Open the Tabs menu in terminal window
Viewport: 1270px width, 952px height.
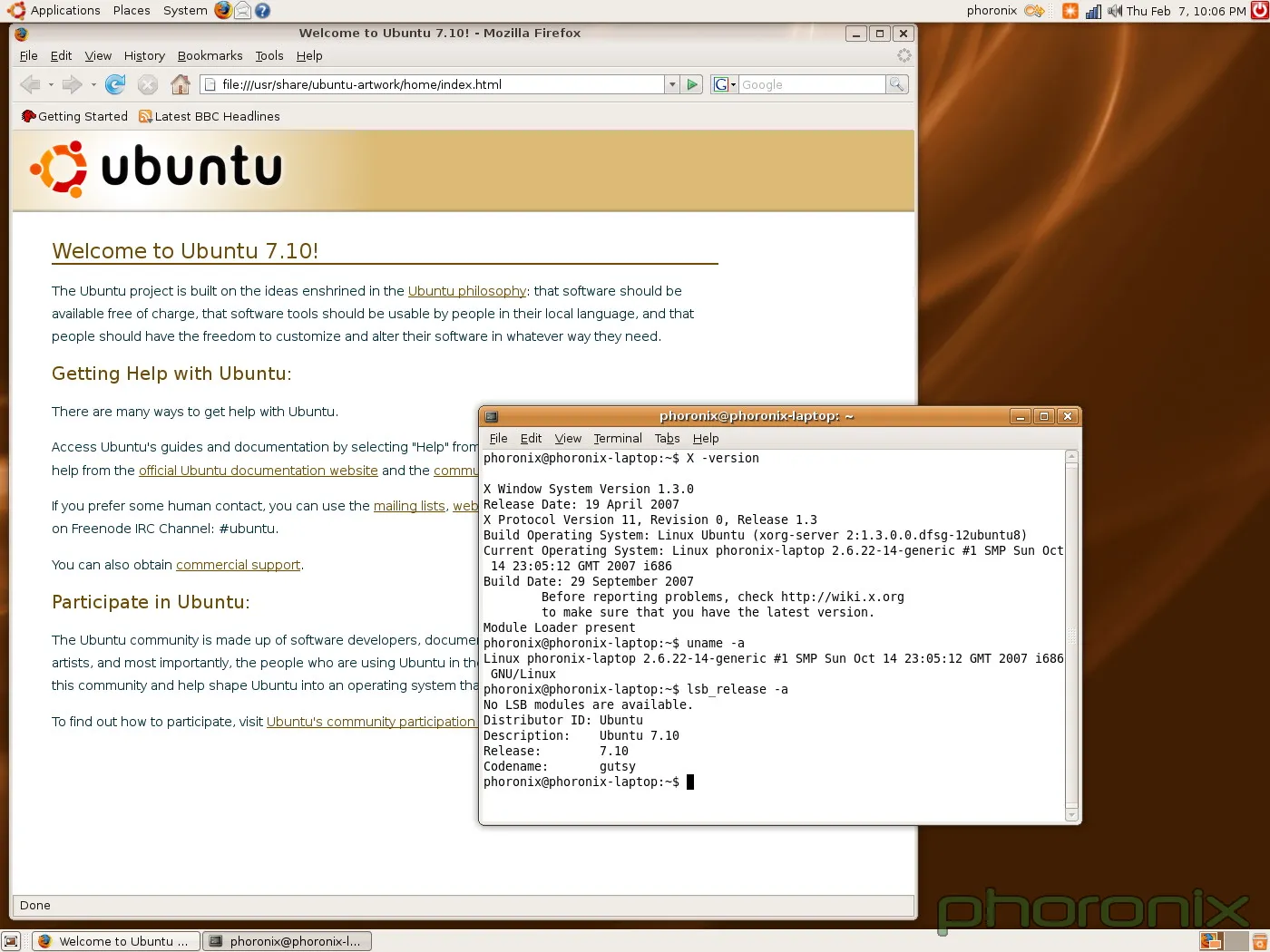667,438
